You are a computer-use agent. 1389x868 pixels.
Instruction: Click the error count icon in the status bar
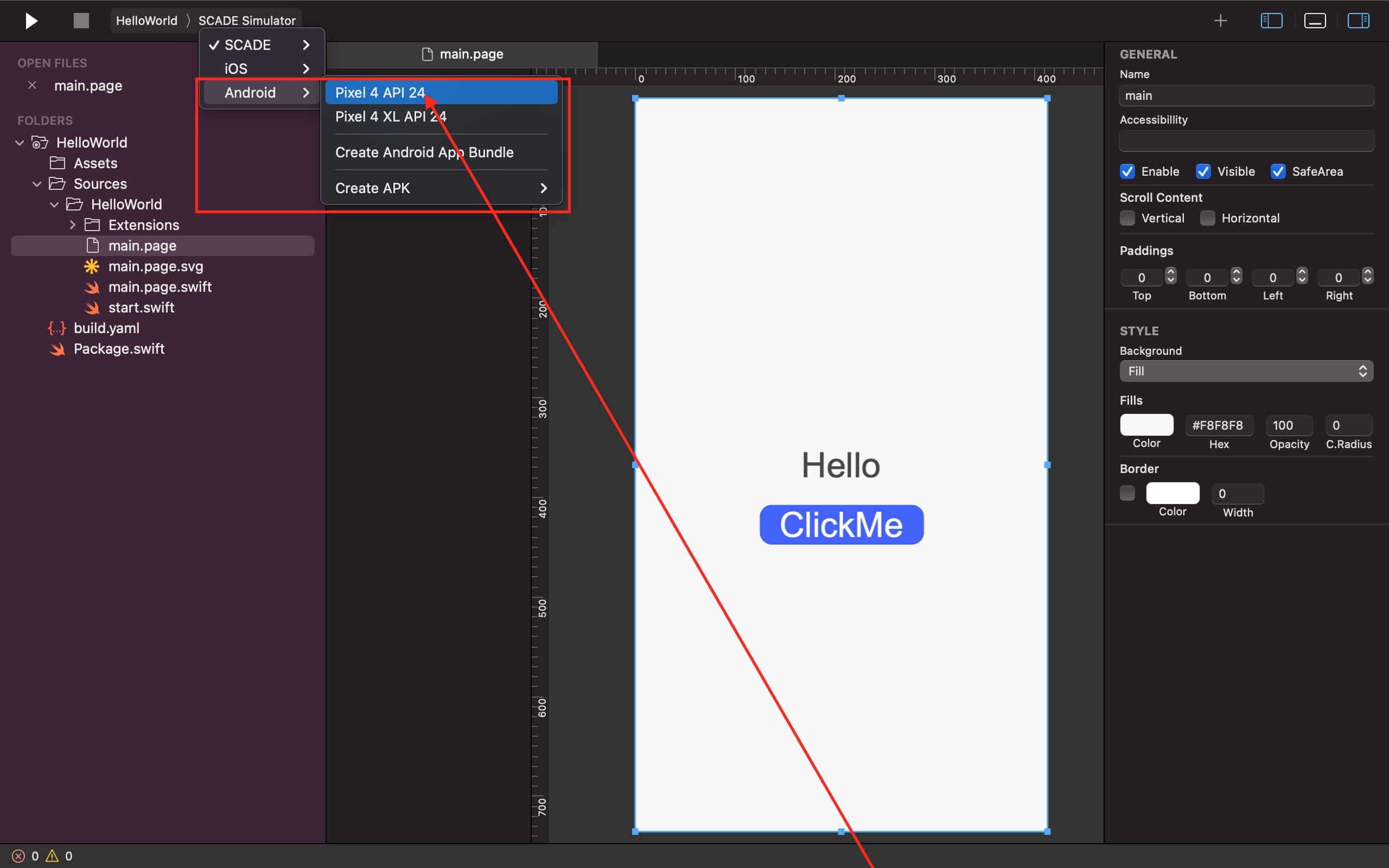[x=18, y=856]
